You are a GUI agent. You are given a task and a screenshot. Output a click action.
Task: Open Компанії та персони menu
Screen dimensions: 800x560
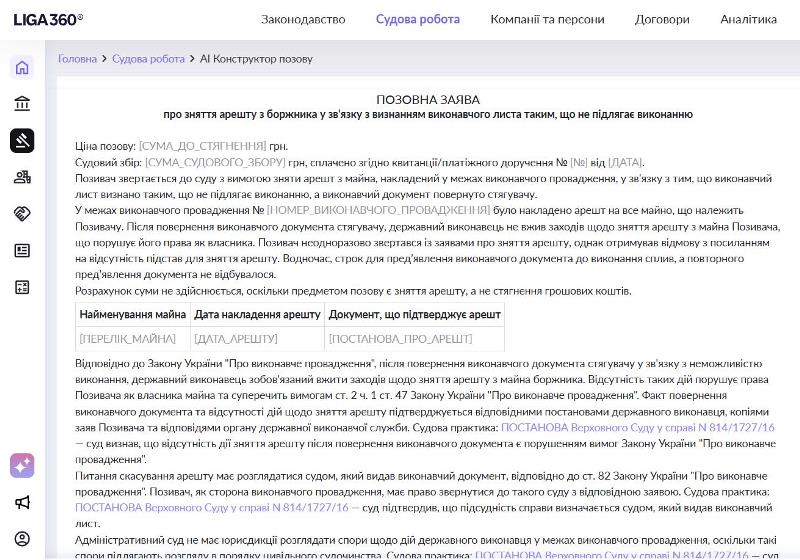[547, 19]
